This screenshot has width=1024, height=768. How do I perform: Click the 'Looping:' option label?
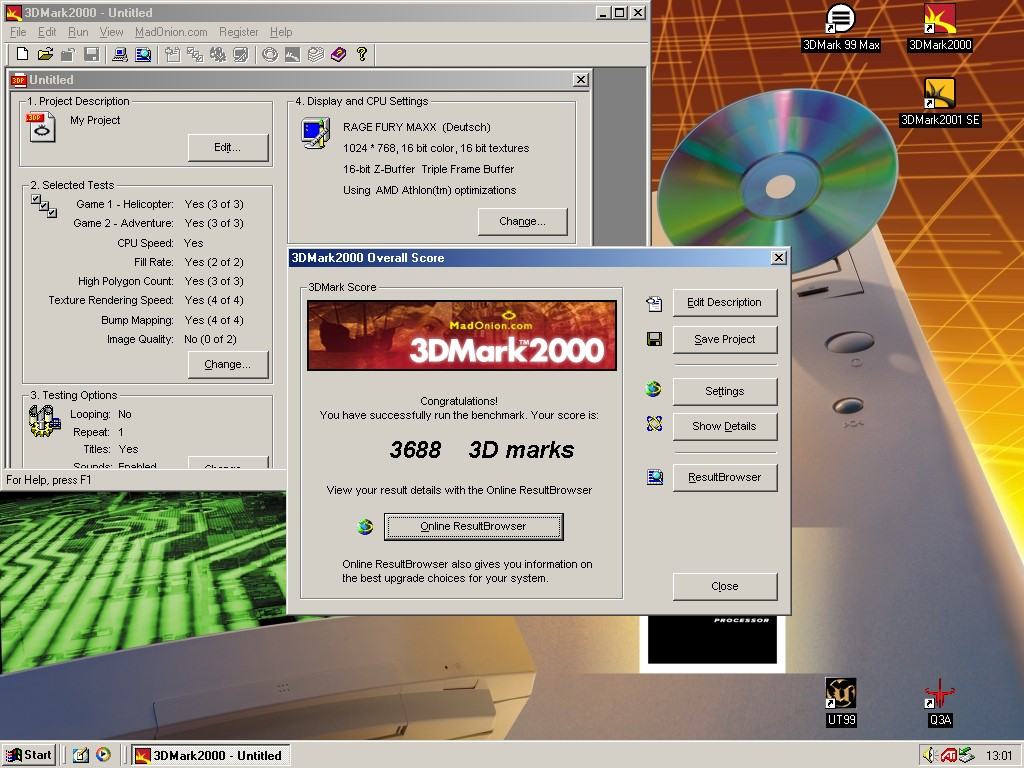[x=91, y=415]
